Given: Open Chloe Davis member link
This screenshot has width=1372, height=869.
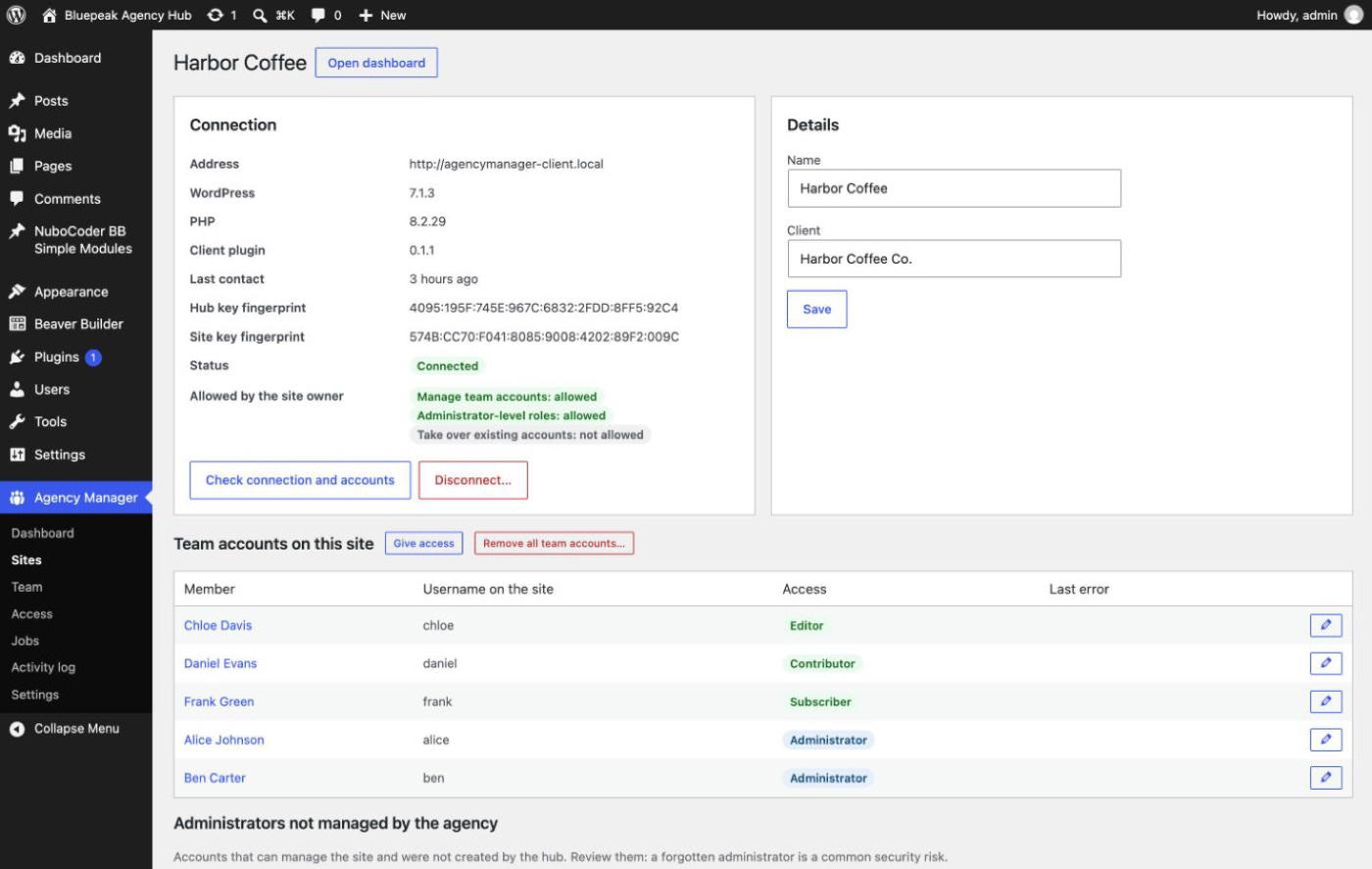Looking at the screenshot, I should 218,625.
